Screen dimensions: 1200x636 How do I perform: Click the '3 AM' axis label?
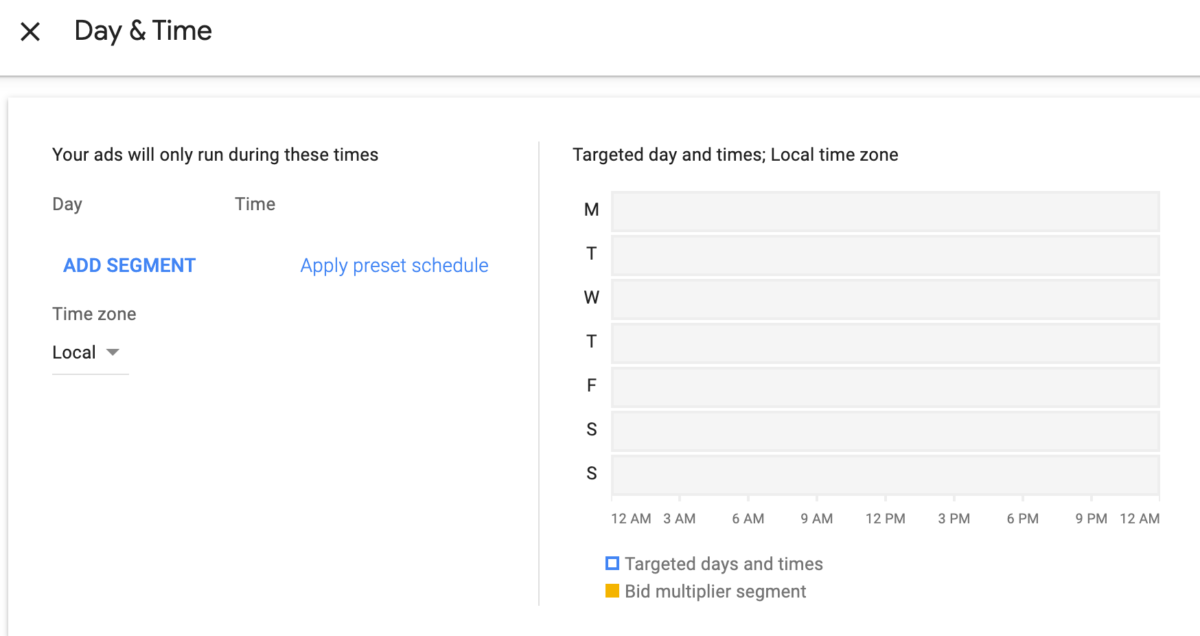[x=679, y=518]
